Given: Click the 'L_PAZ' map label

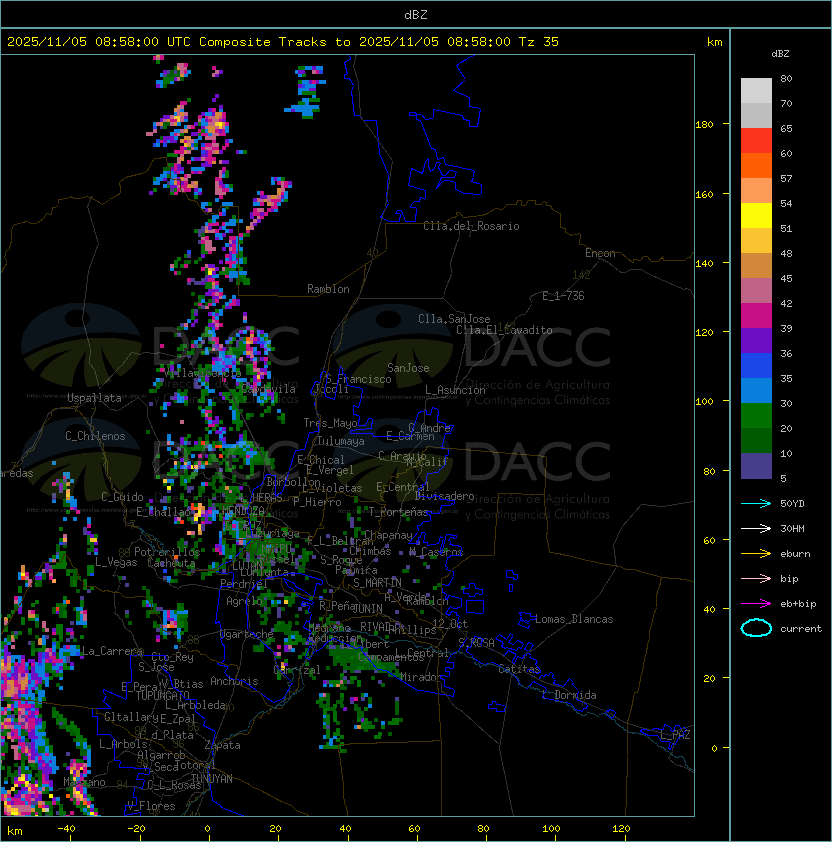Looking at the screenshot, I should [x=675, y=735].
